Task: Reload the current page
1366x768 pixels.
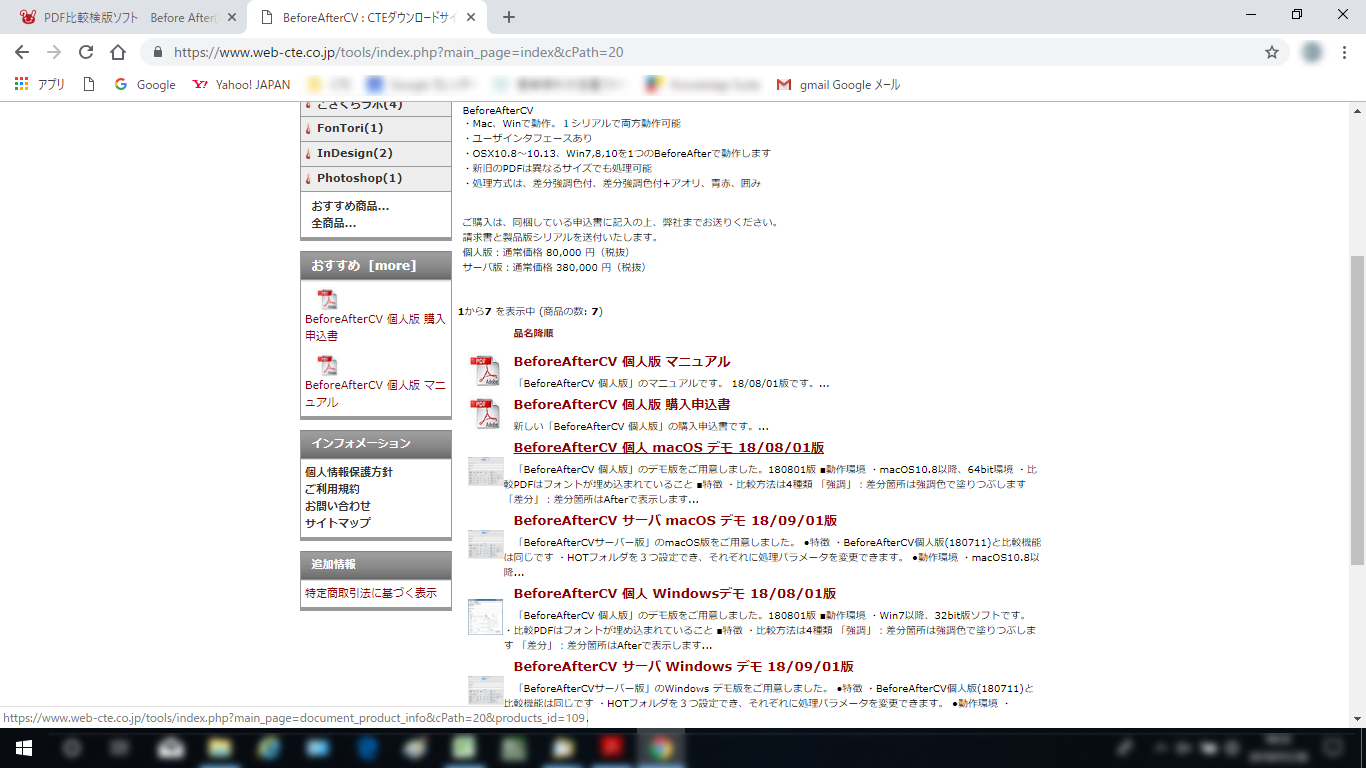Action: pyautogui.click(x=86, y=52)
